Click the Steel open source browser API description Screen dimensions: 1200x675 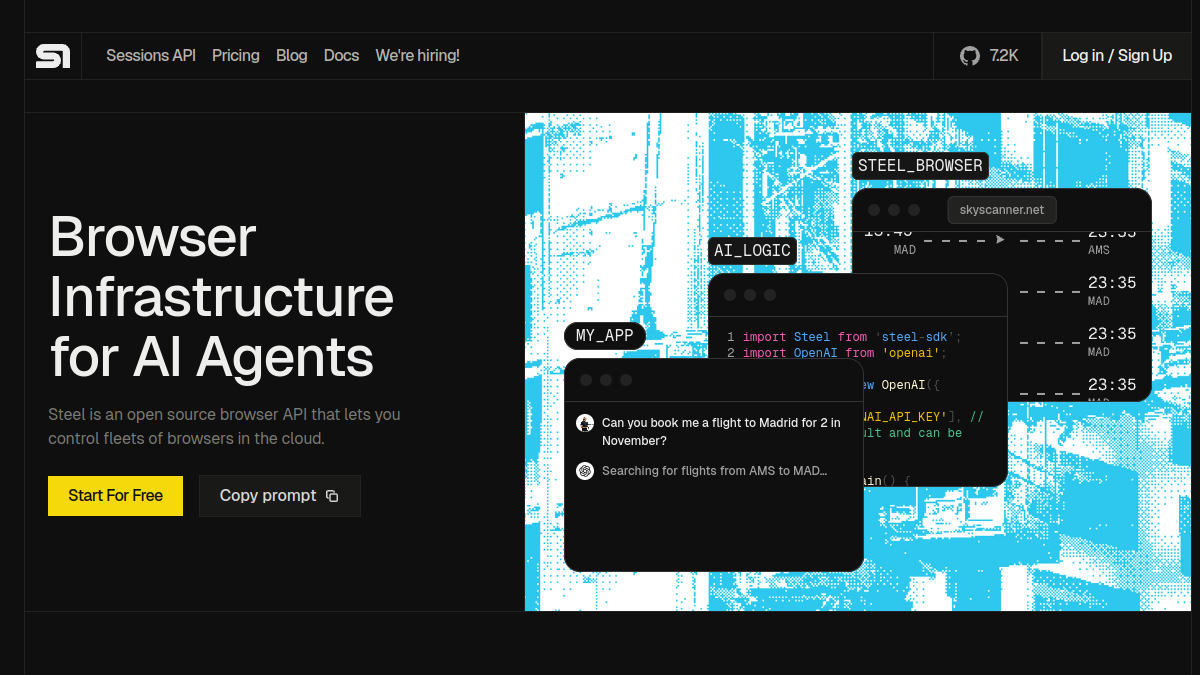coord(224,426)
